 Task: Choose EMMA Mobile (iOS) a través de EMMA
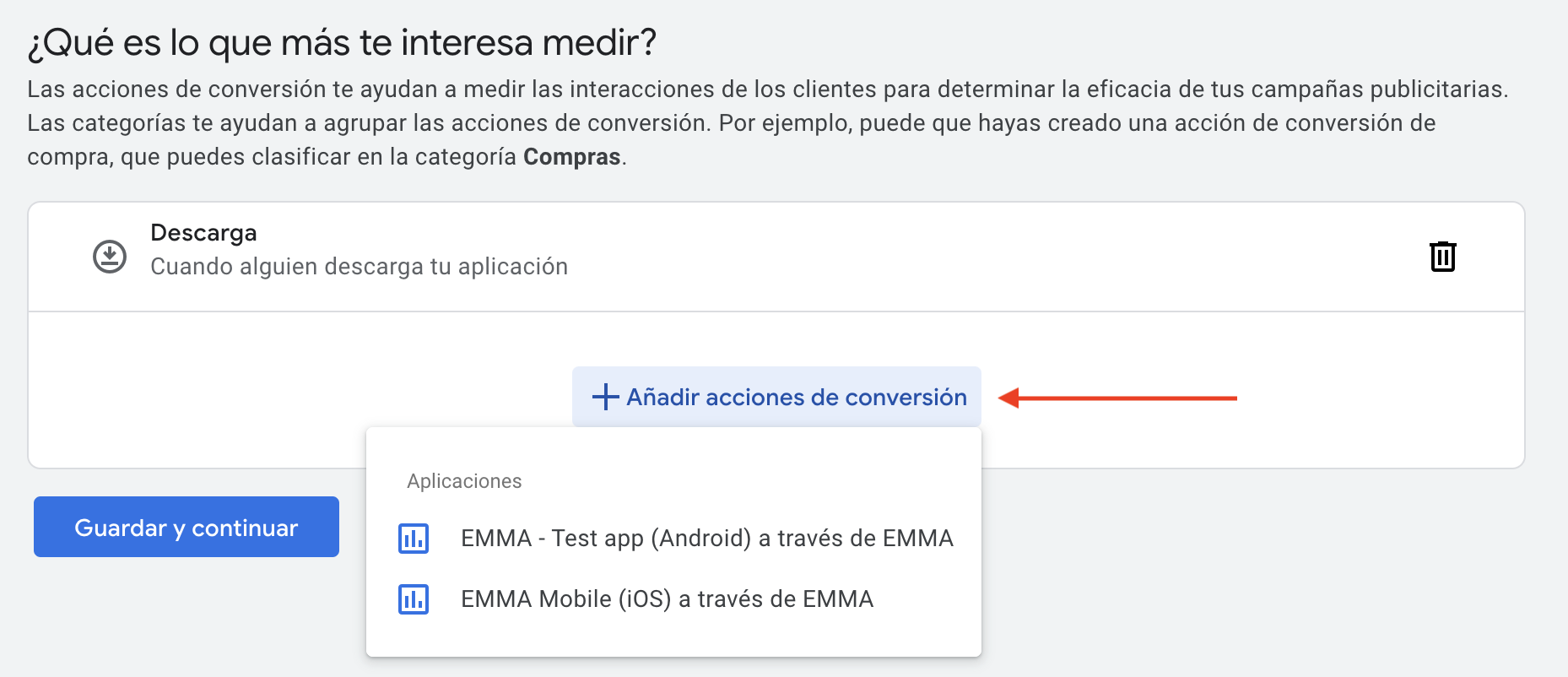667,599
